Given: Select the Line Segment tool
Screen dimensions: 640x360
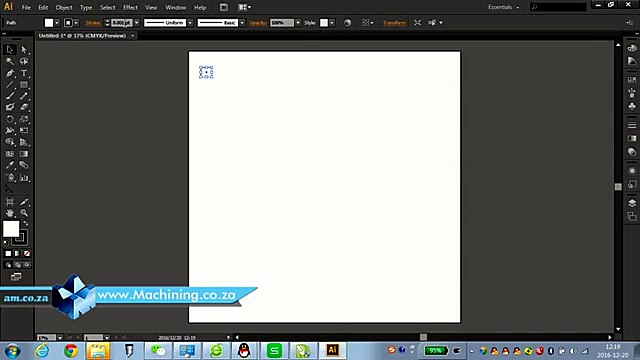Looking at the screenshot, I should pyautogui.click(x=10, y=84).
